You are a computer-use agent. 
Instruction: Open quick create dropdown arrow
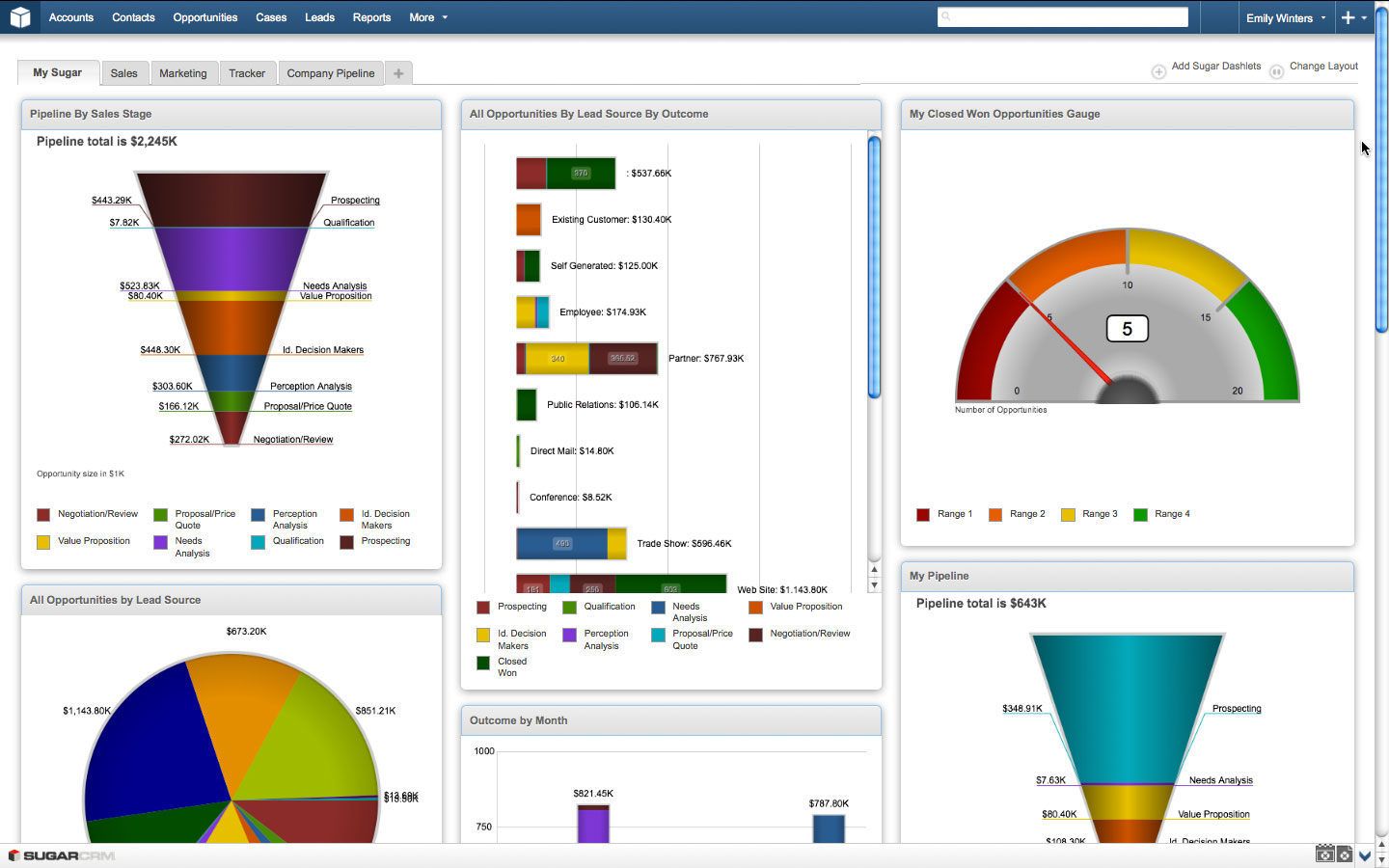click(1364, 17)
